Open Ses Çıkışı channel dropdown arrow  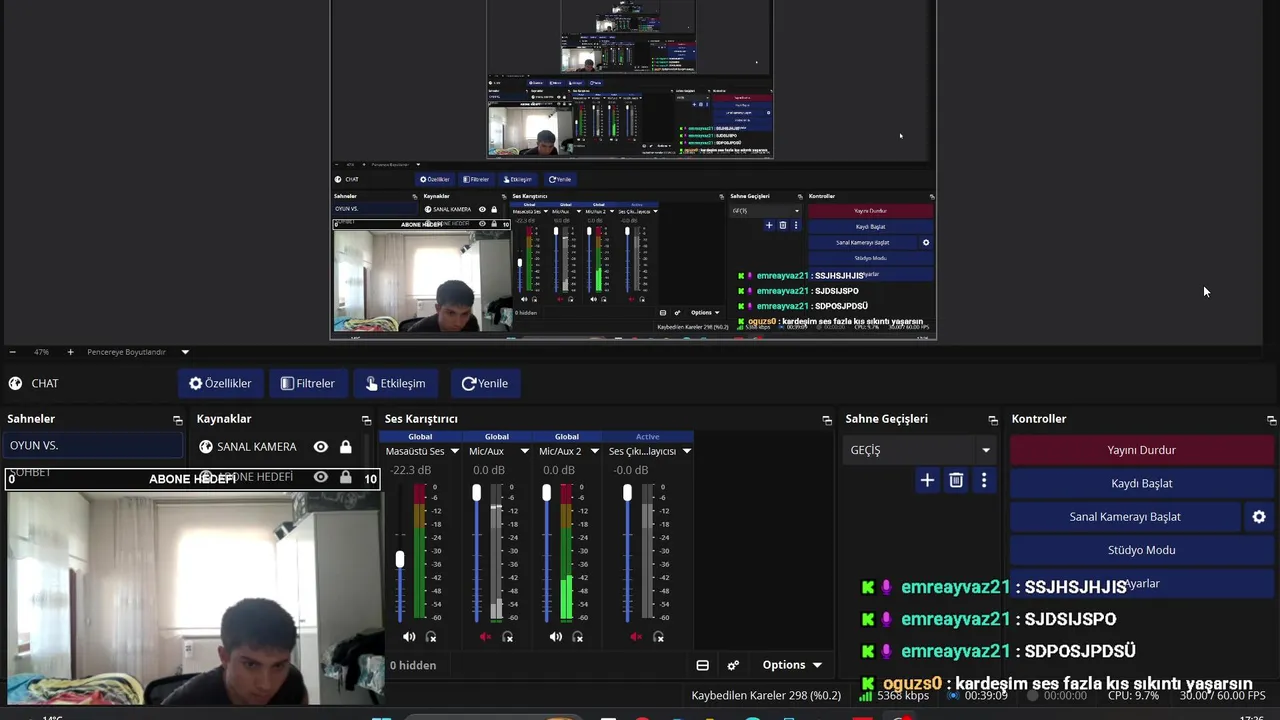coord(686,451)
